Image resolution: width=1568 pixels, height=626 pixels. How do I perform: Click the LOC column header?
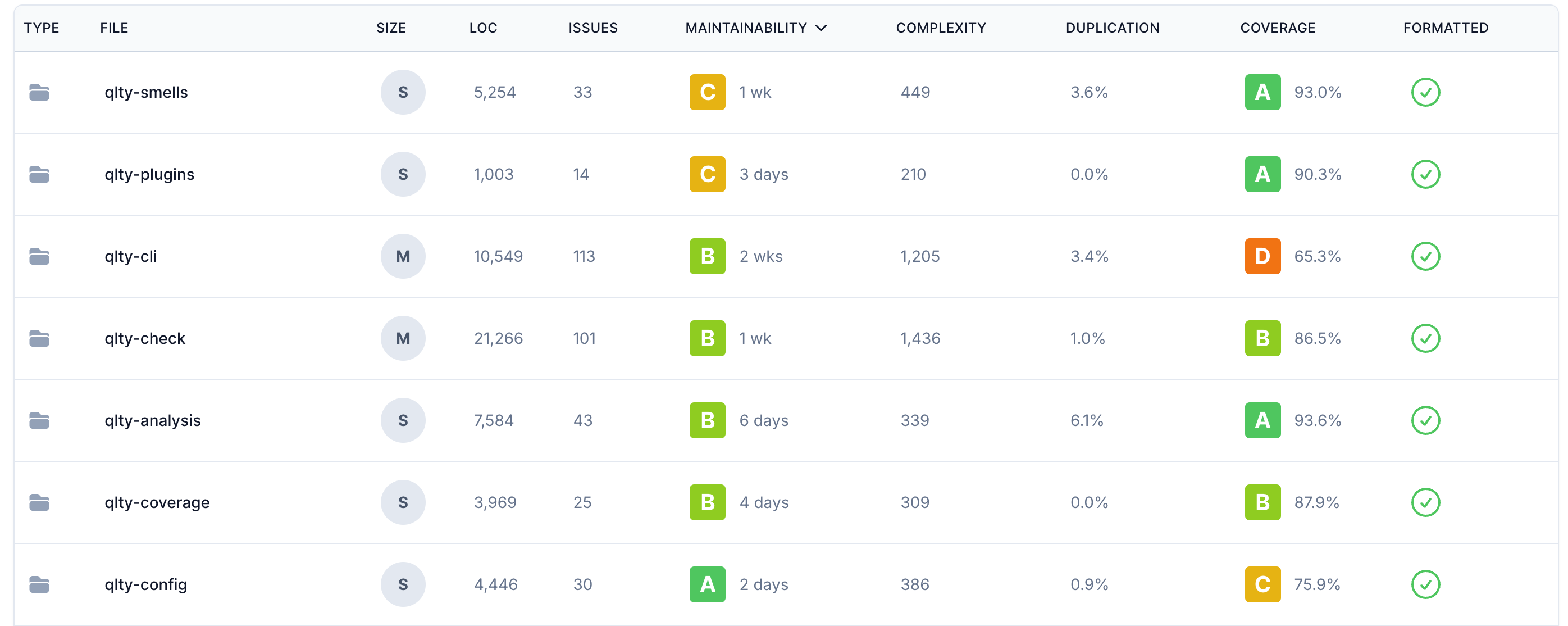pos(482,28)
